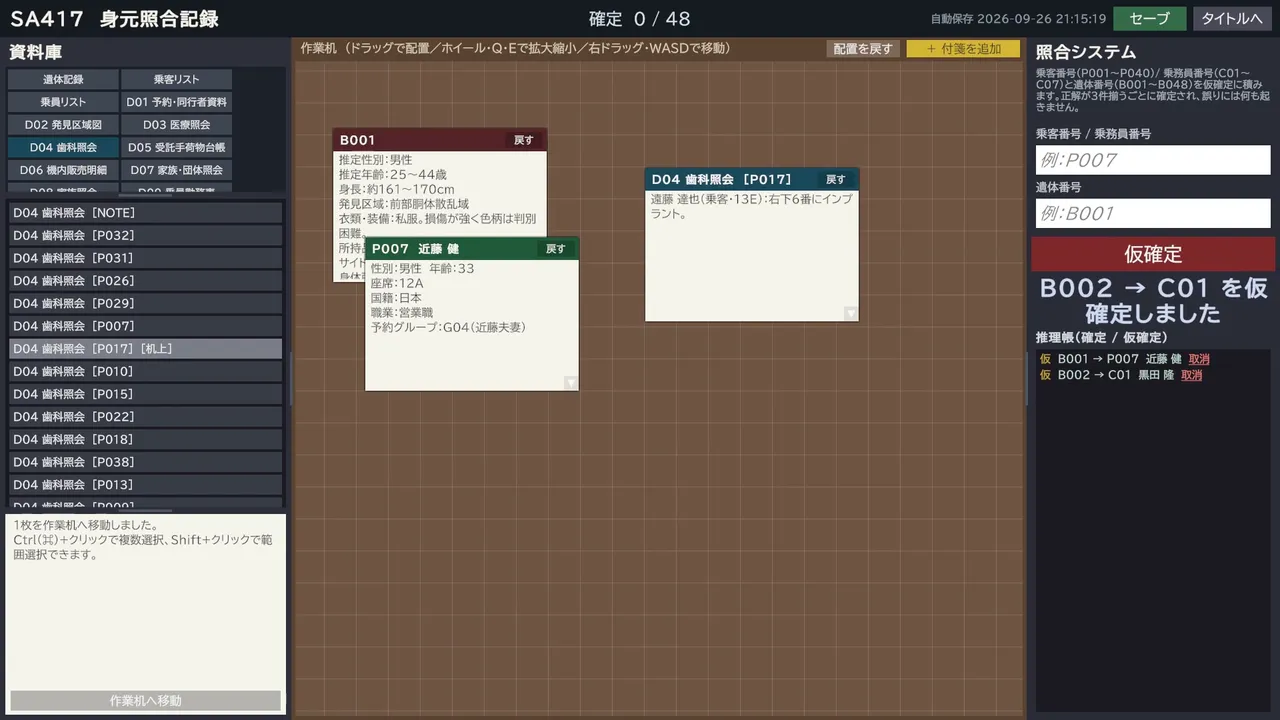The width and height of the screenshot is (1280, 720).
Task: Return the D04 歯科照会 P017 card
Action: (836, 180)
